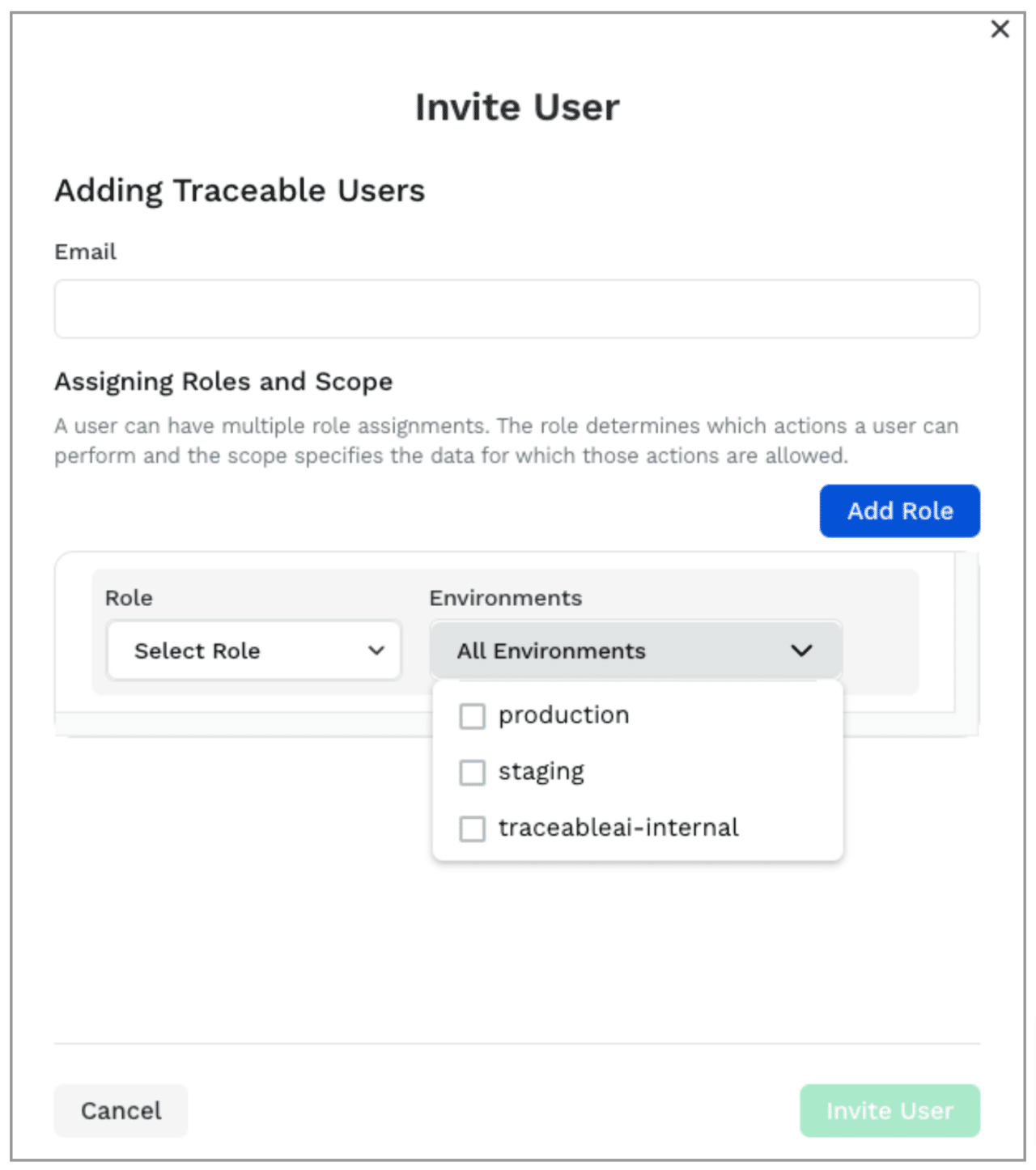The image size is (1036, 1170).
Task: Focus the Email input field
Action: (x=516, y=308)
